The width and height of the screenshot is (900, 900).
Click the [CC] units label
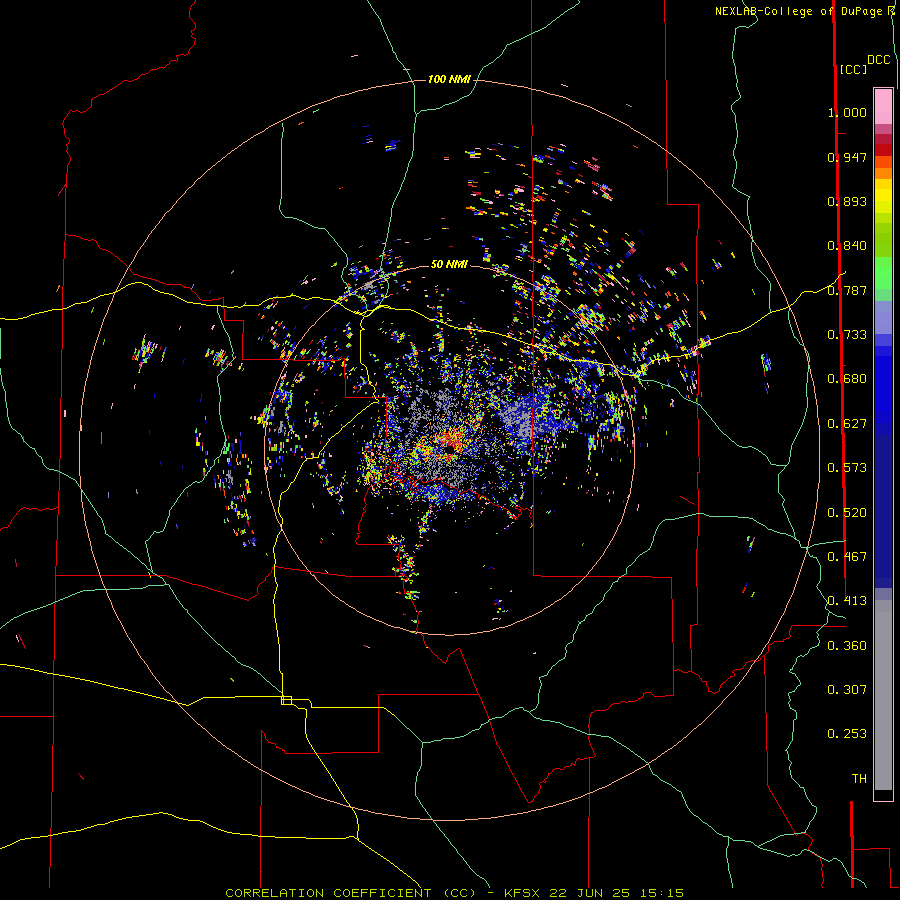pyautogui.click(x=853, y=69)
